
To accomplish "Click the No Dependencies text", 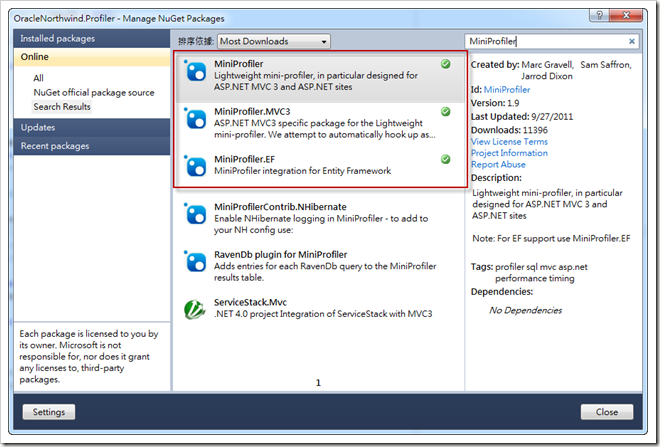I will [525, 310].
